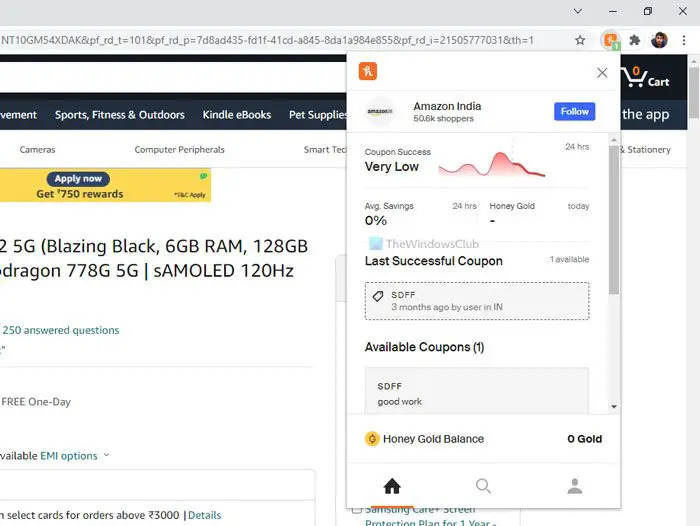Image resolution: width=700 pixels, height=526 pixels.
Task: Restore down the Chrome window
Action: click(648, 11)
